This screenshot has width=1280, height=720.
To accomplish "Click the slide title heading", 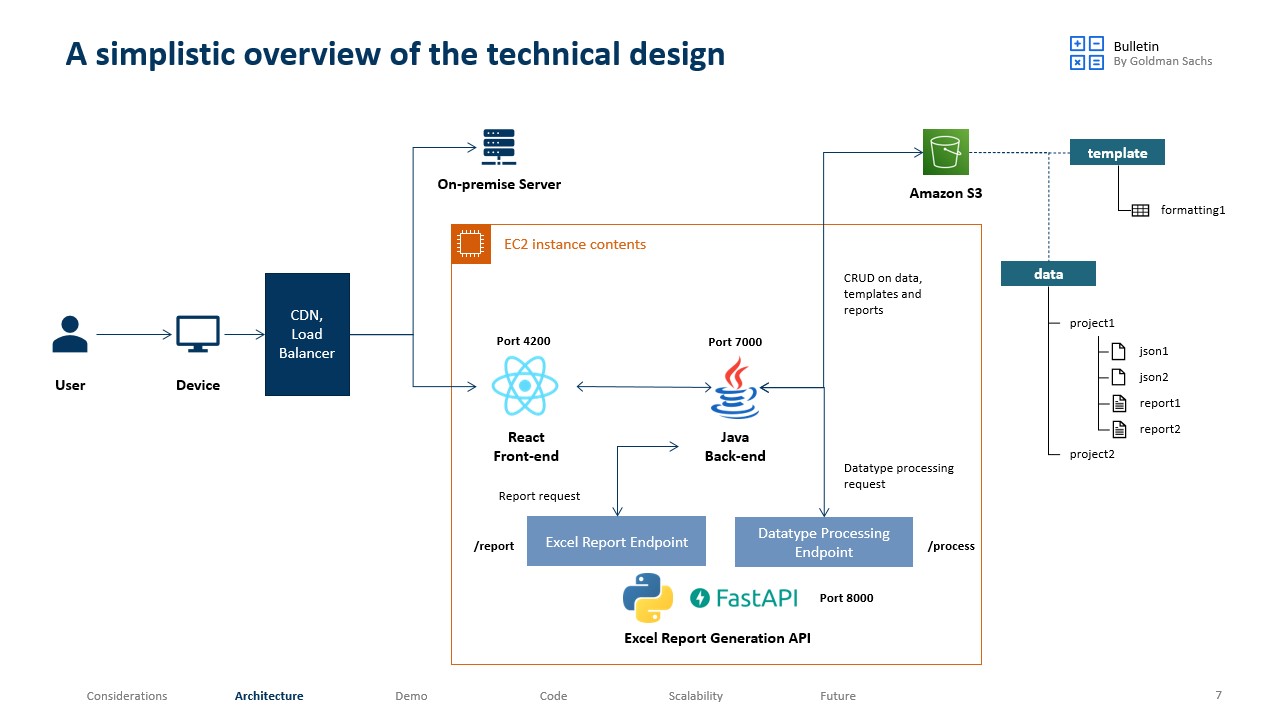I will [395, 53].
